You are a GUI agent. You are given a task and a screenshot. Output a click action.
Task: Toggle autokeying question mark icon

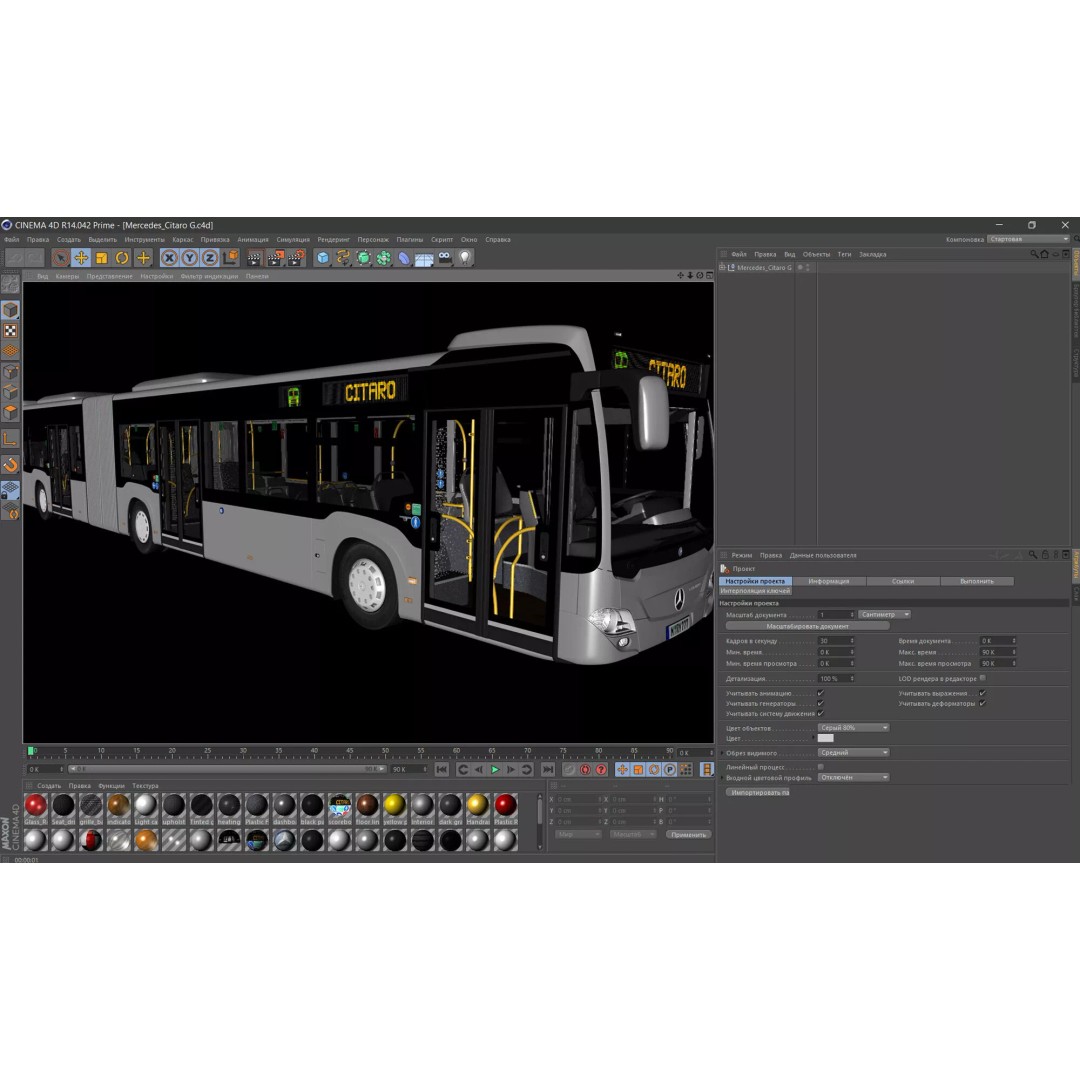point(601,769)
